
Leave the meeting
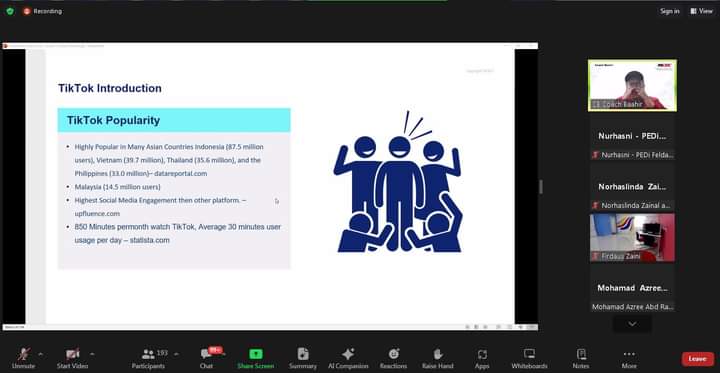[698, 359]
